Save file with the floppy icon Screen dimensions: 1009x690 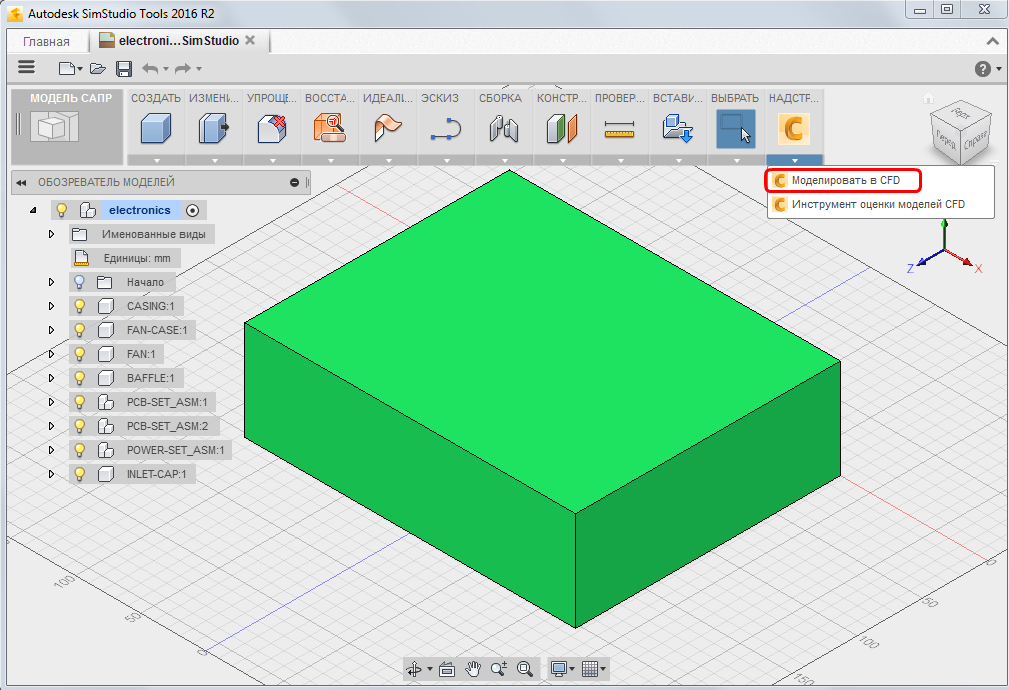[x=124, y=69]
